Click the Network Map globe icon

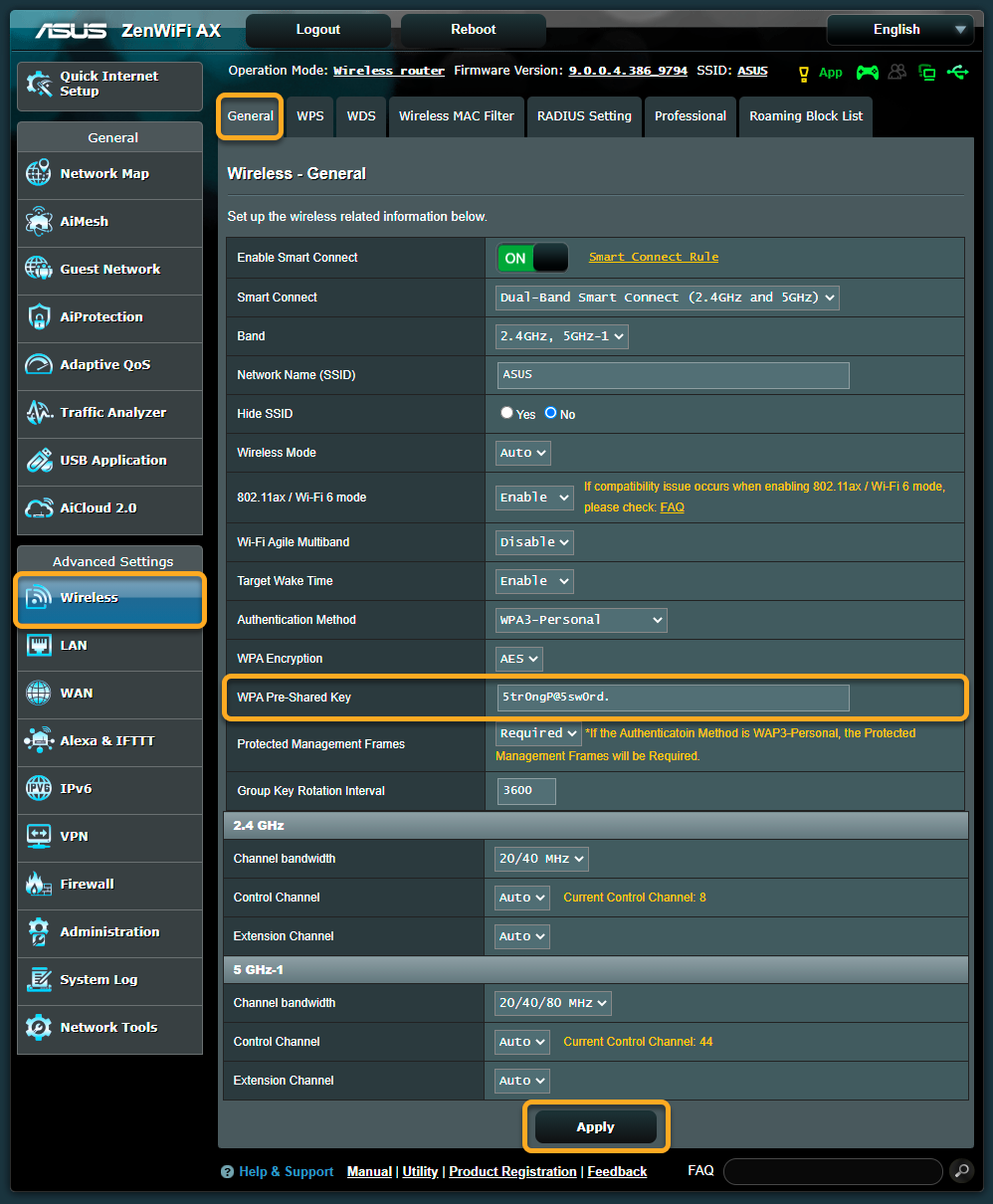tap(39, 173)
